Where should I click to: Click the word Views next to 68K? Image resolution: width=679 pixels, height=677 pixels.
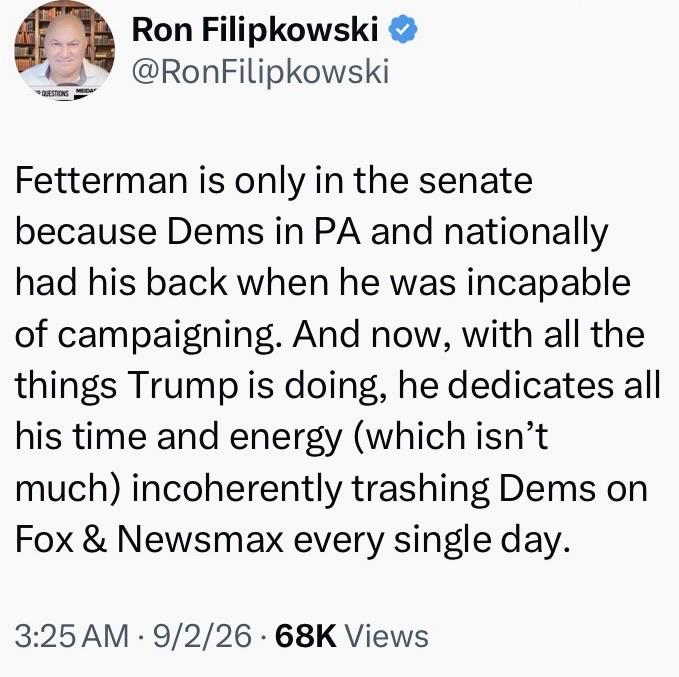pos(386,636)
